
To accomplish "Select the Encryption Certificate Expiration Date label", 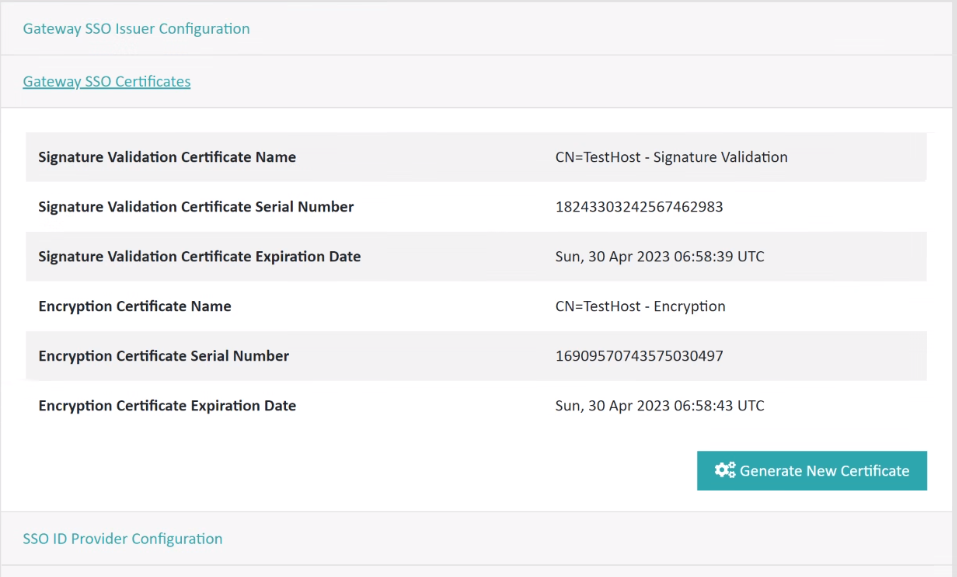I will pos(167,405).
